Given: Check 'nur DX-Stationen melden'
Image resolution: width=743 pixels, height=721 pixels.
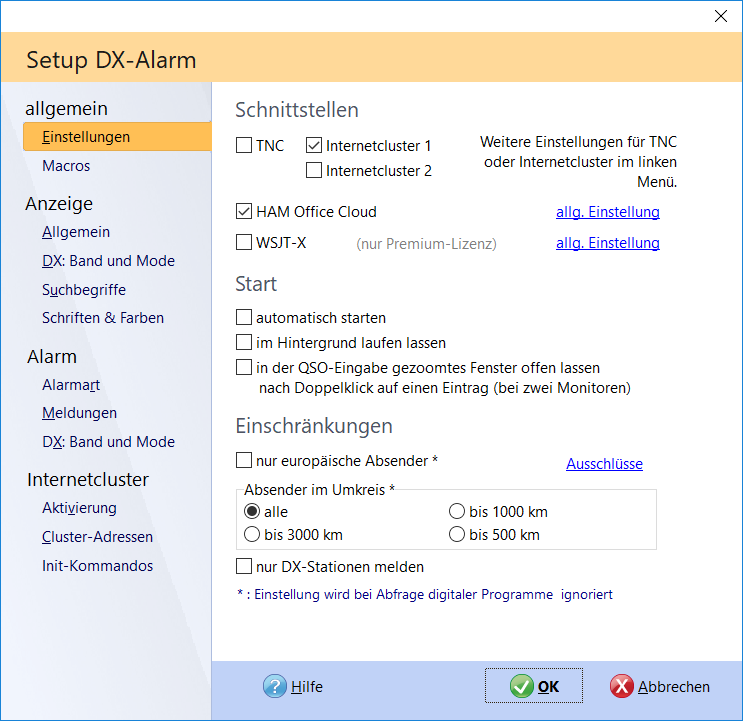Looking at the screenshot, I should click(x=244, y=566).
